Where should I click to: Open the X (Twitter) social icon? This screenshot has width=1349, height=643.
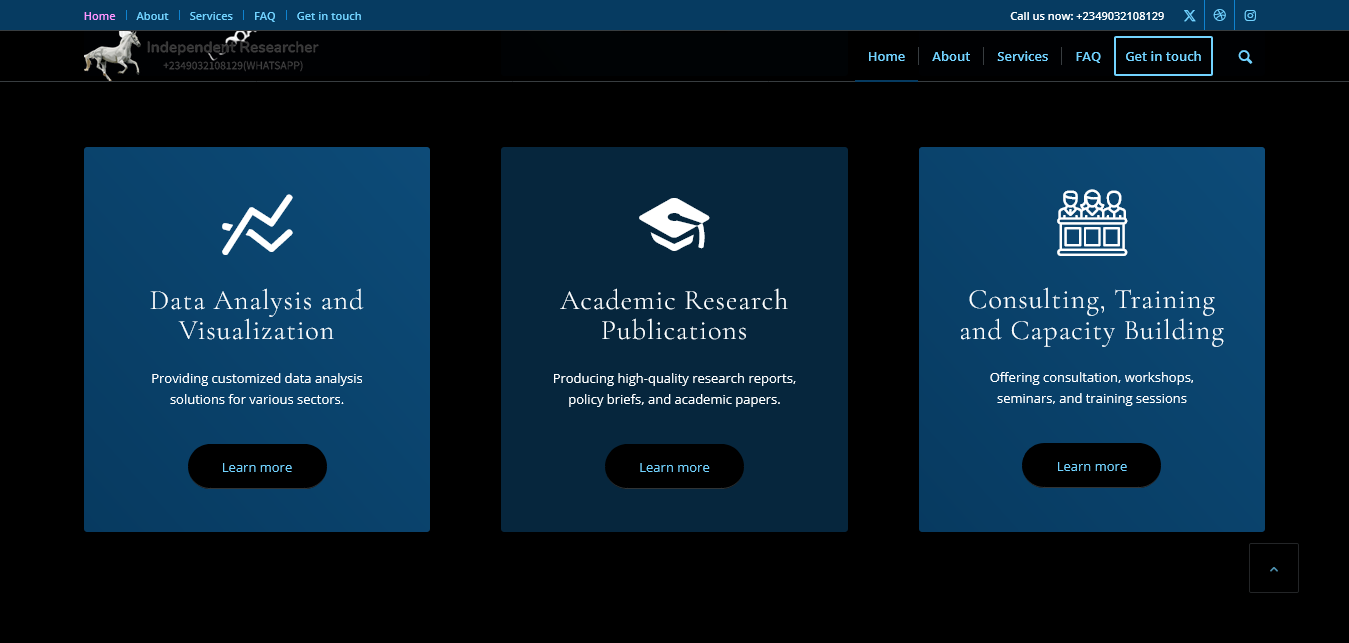coord(1189,16)
